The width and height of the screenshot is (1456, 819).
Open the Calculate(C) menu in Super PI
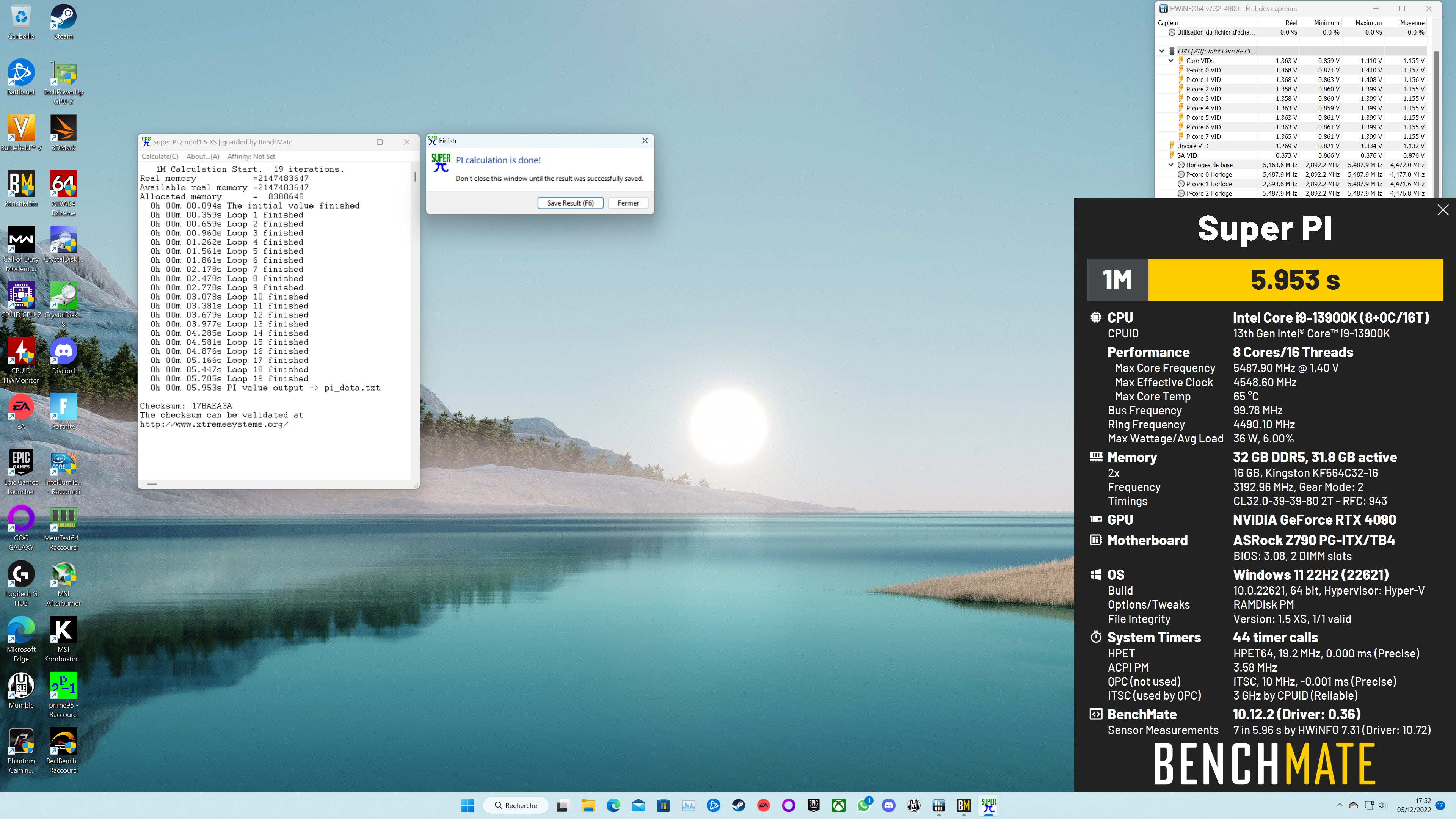[x=160, y=157]
